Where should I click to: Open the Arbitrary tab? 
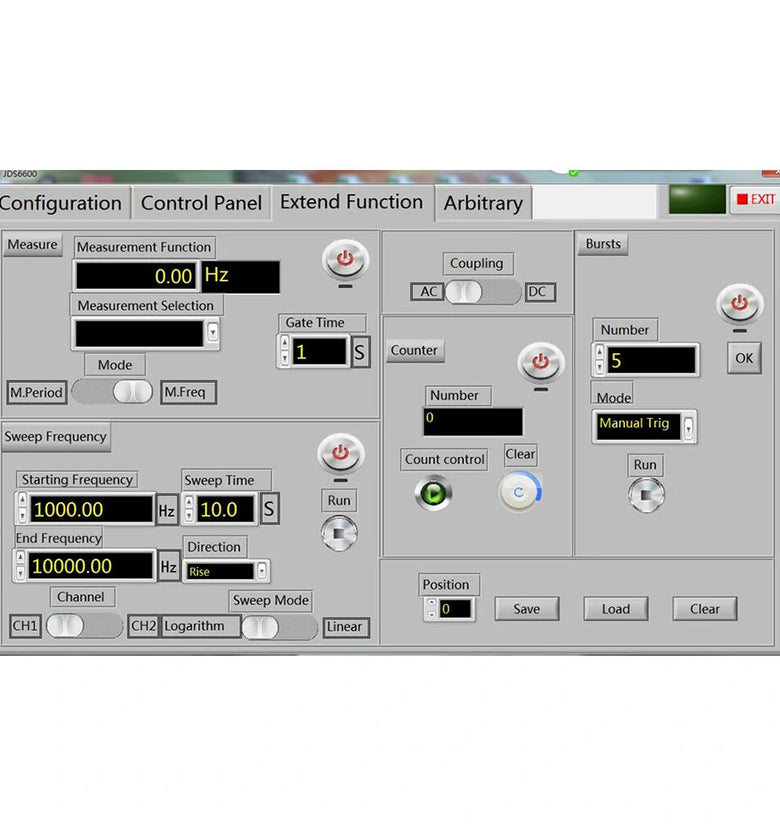coord(483,203)
